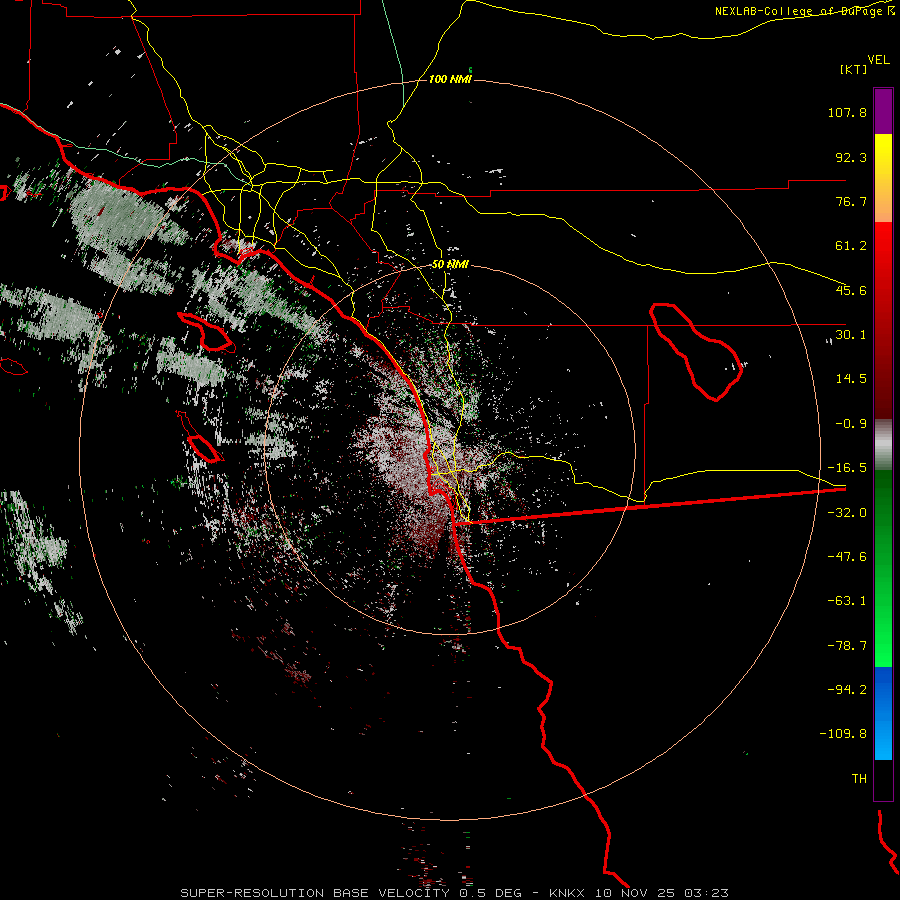The width and height of the screenshot is (900, 900).
Task: Click the 0.5 DEG elevation text in caption
Action: pos(490,893)
